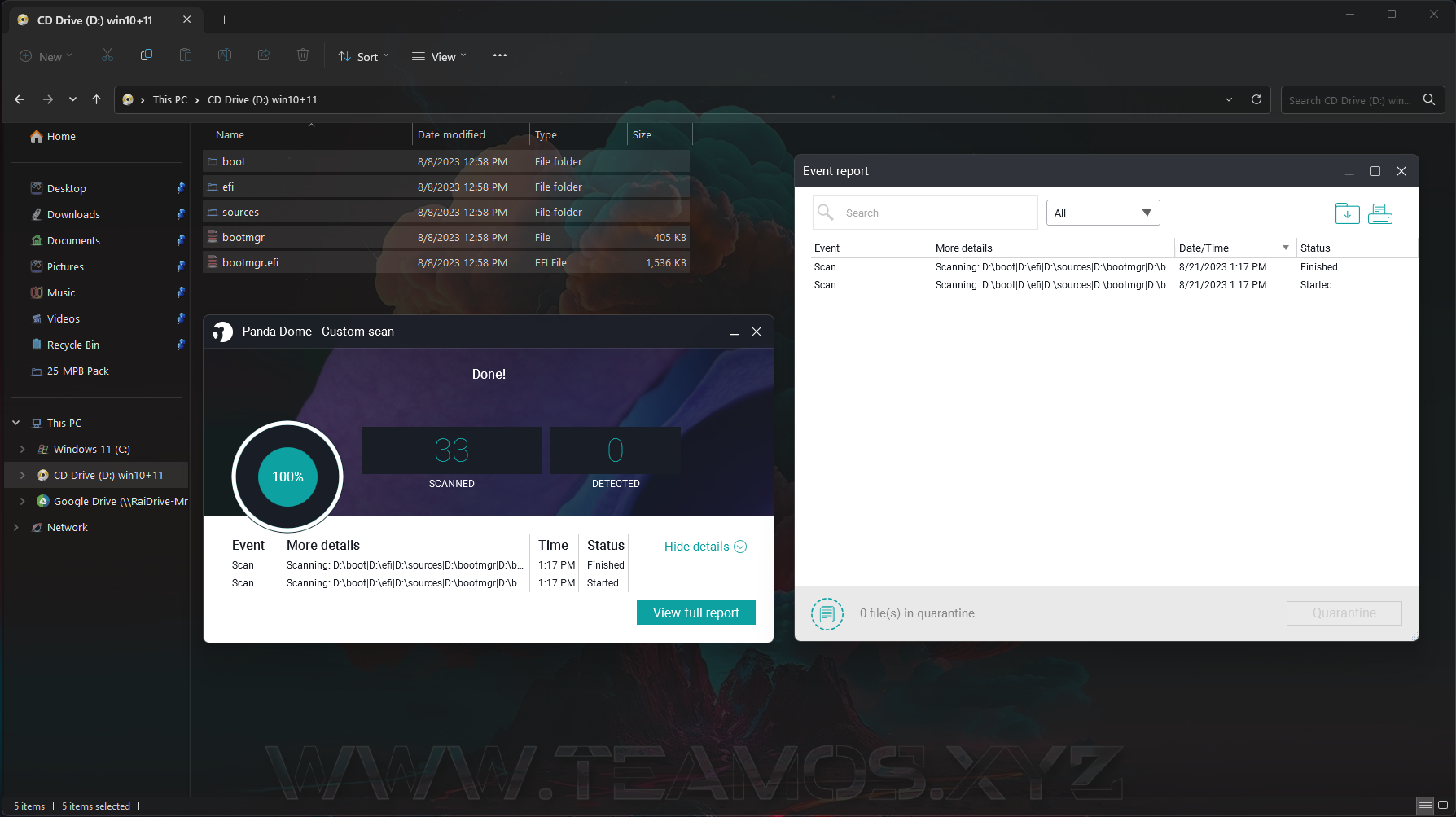Go forward with the right arrow
The height and width of the screenshot is (817, 1456).
pos(48,99)
